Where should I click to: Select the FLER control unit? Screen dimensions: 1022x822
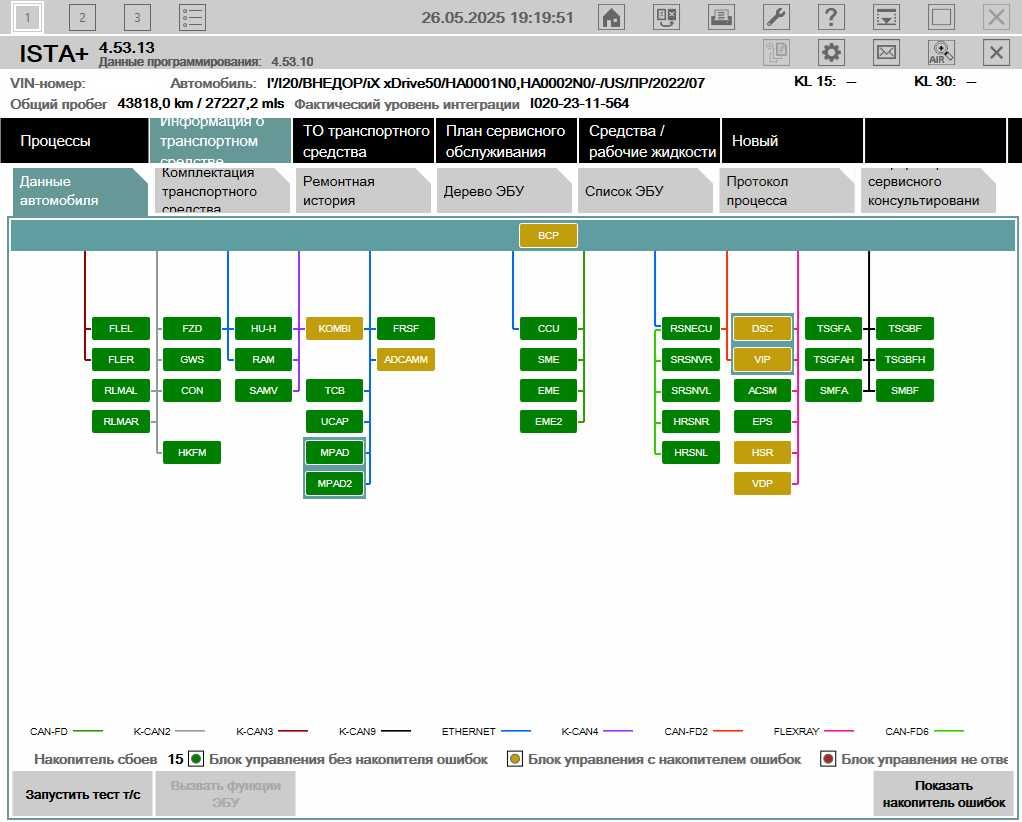point(121,359)
